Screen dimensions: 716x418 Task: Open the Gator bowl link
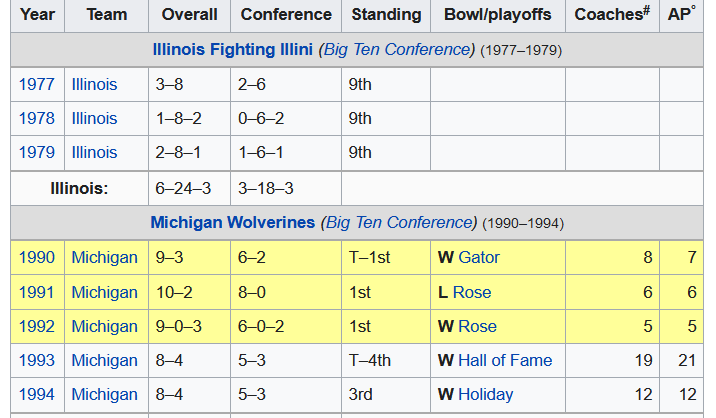click(479, 257)
